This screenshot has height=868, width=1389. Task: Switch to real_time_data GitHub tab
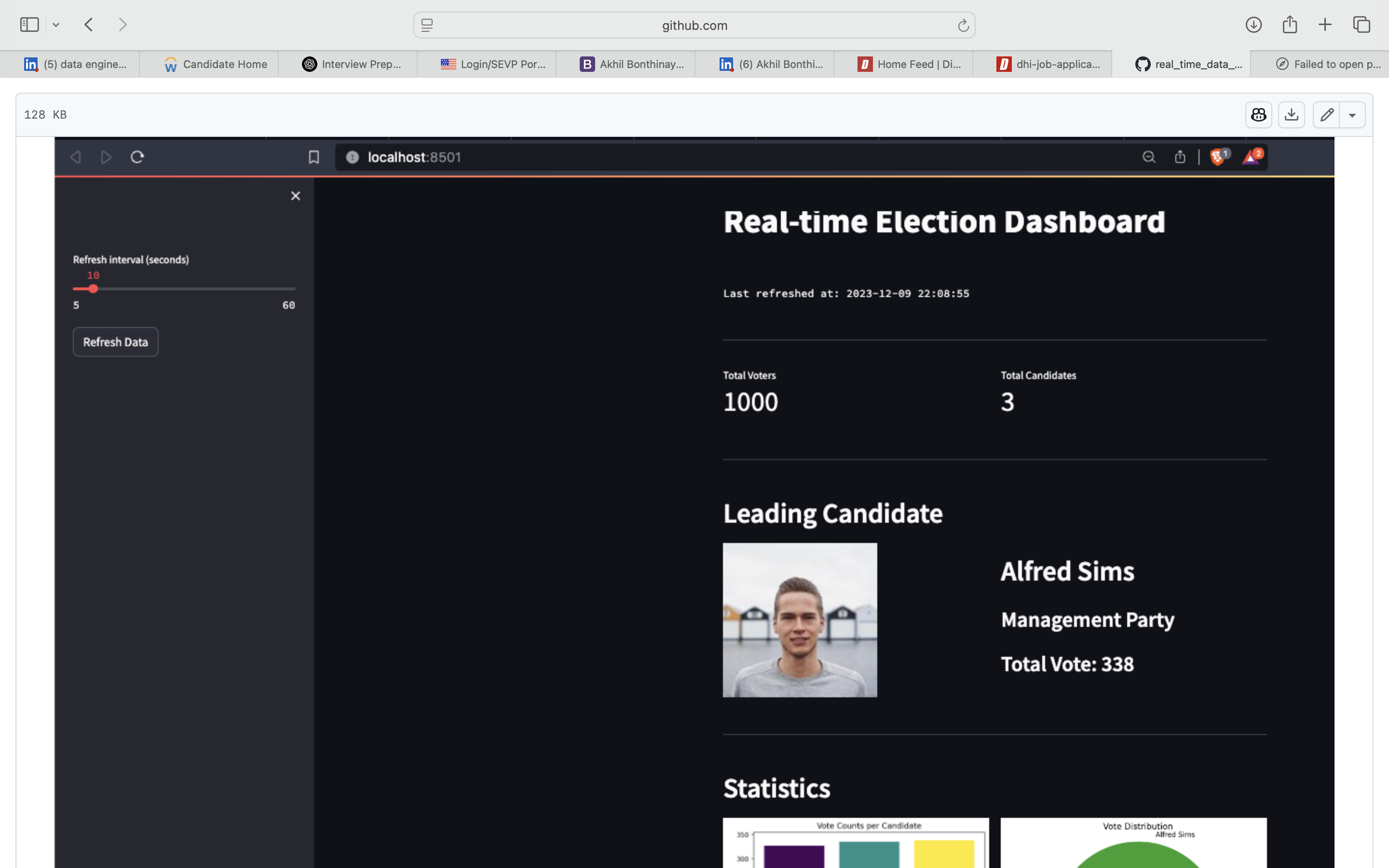(x=1181, y=64)
